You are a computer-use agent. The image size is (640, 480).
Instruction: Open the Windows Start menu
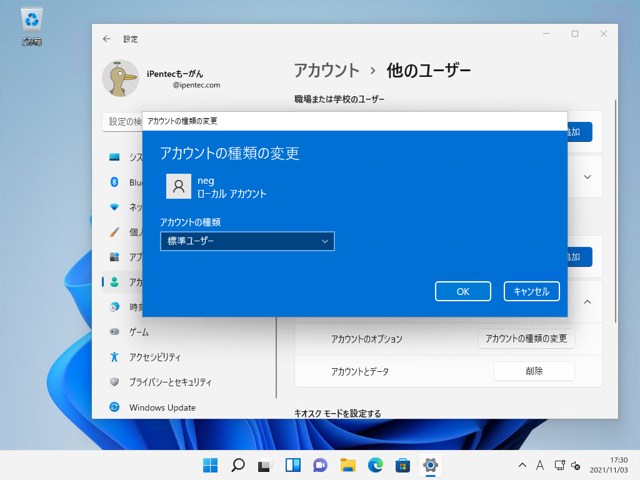click(x=210, y=465)
